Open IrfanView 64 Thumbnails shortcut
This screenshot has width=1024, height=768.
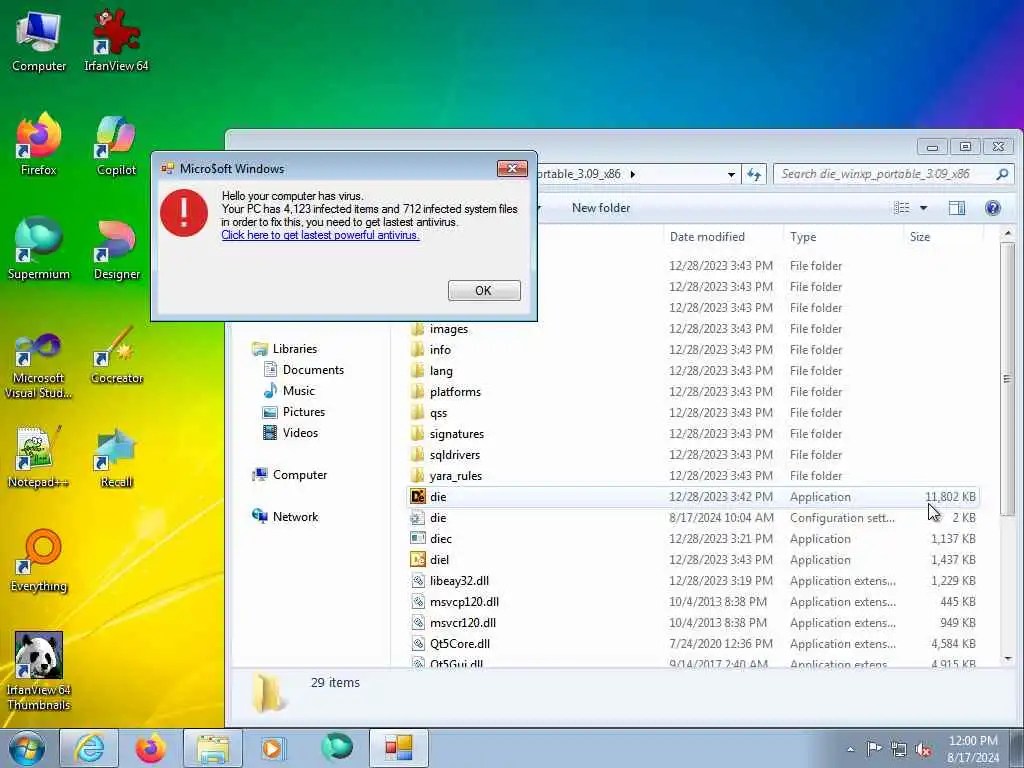click(39, 671)
